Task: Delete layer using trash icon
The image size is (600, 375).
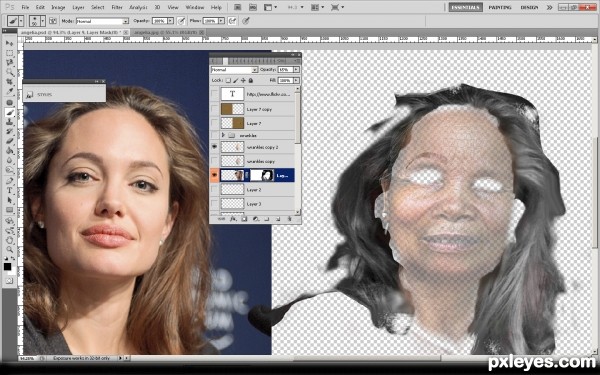Action: click(x=289, y=219)
